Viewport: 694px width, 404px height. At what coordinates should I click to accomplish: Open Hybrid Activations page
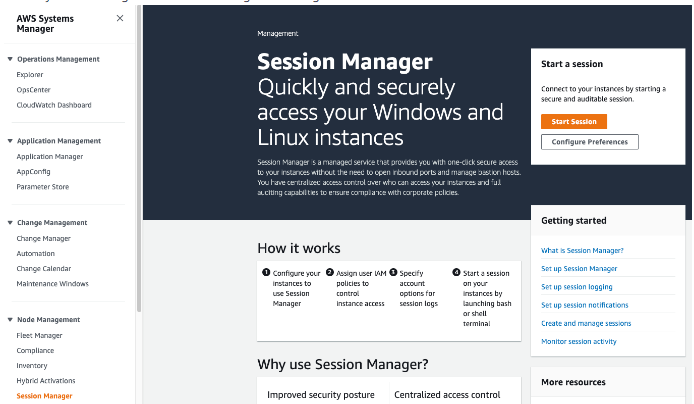(x=47, y=381)
